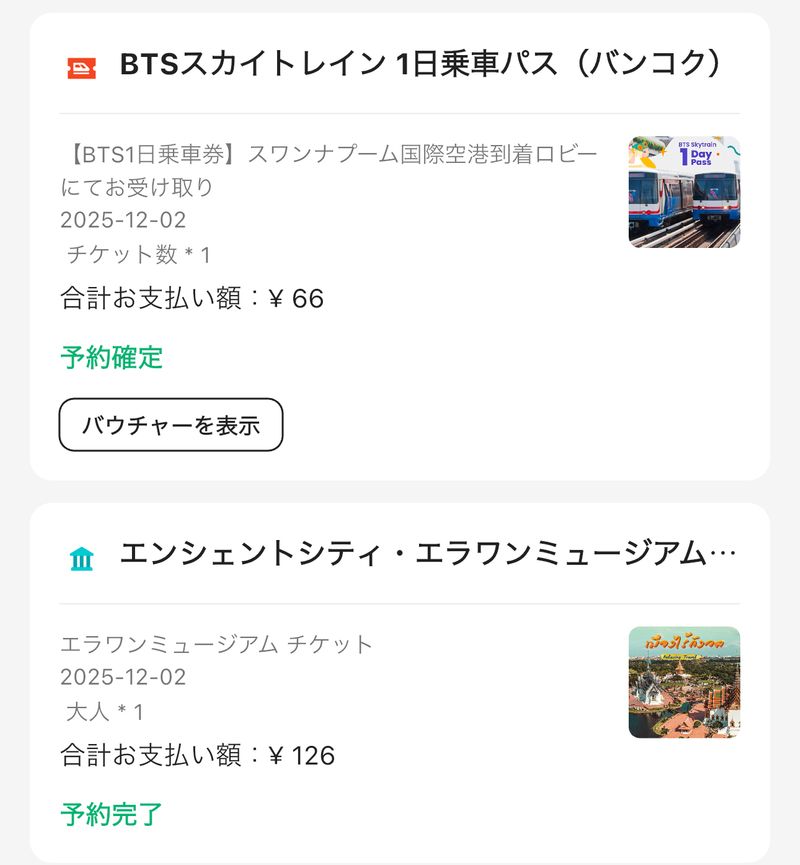Click the エラワンミュージアム チケット package name
800x865 pixels.
pos(216,644)
